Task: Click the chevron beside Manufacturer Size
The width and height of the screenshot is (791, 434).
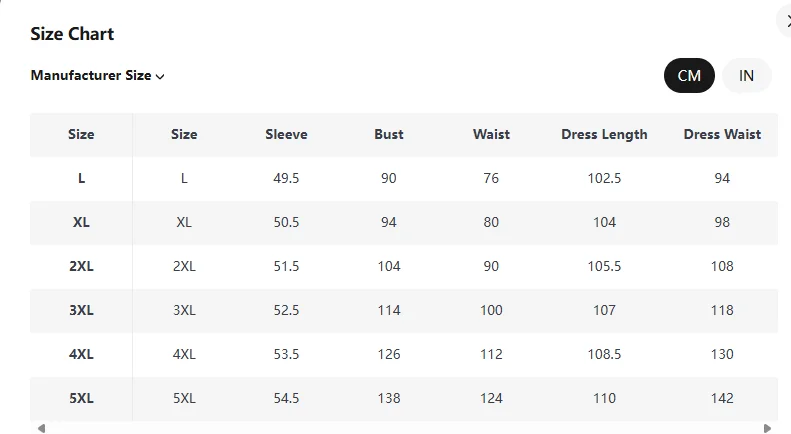Action: (x=160, y=76)
